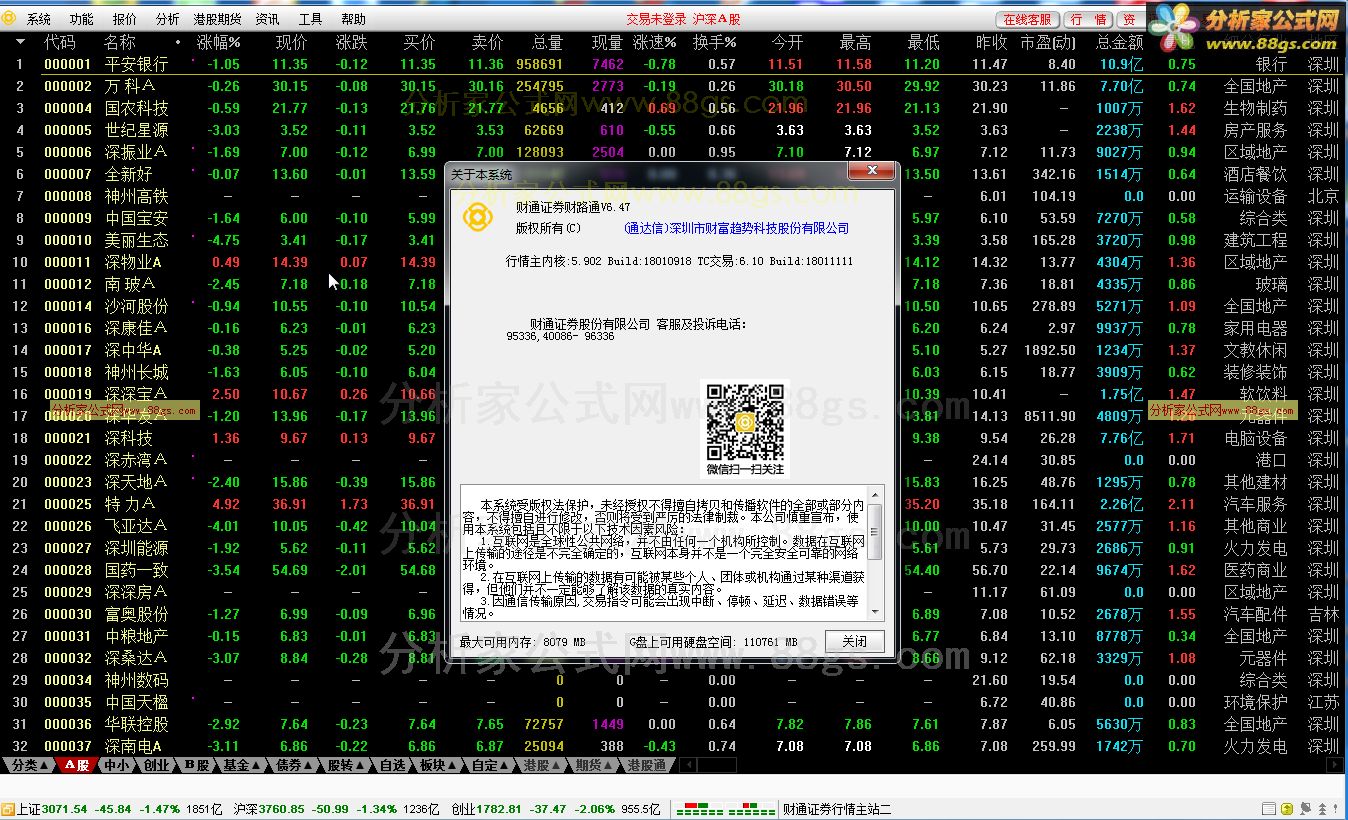Open the 报价 menu
This screenshot has width=1348, height=820.
point(125,19)
